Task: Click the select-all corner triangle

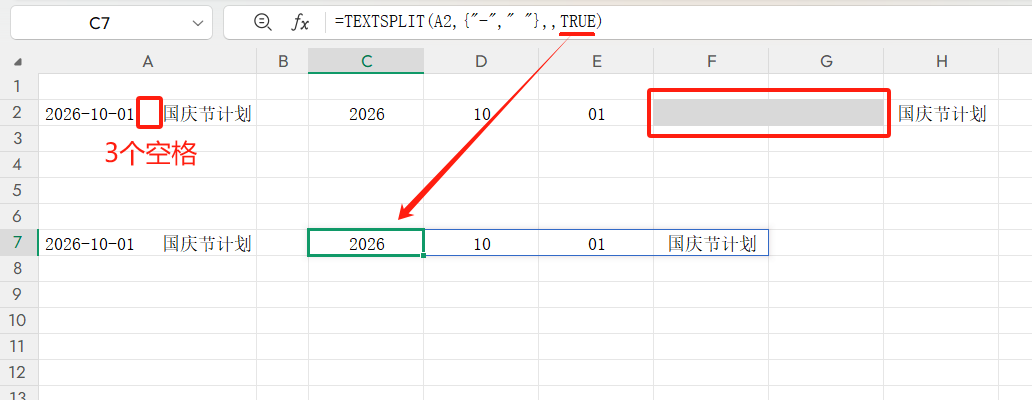Action: pos(18,62)
